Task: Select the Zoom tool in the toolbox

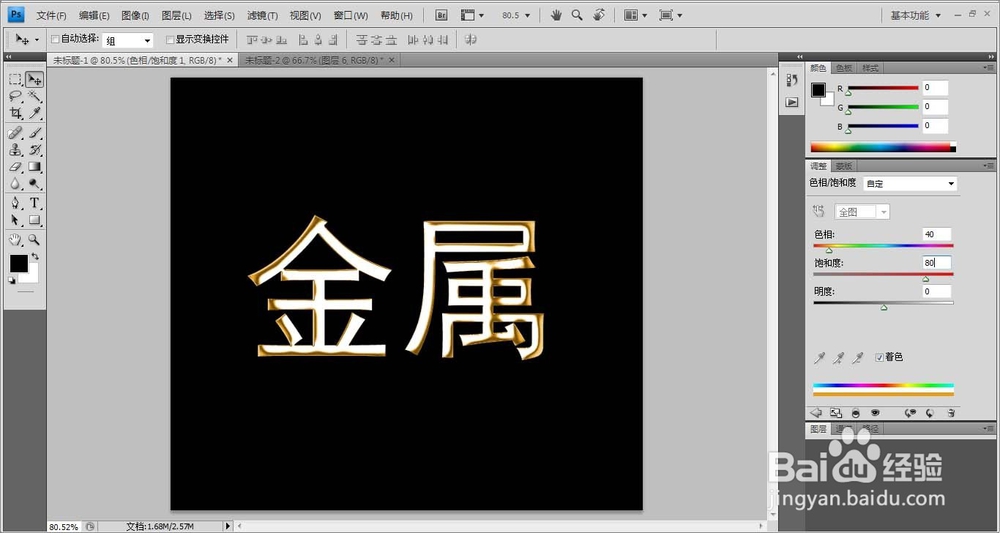Action: click(x=34, y=240)
